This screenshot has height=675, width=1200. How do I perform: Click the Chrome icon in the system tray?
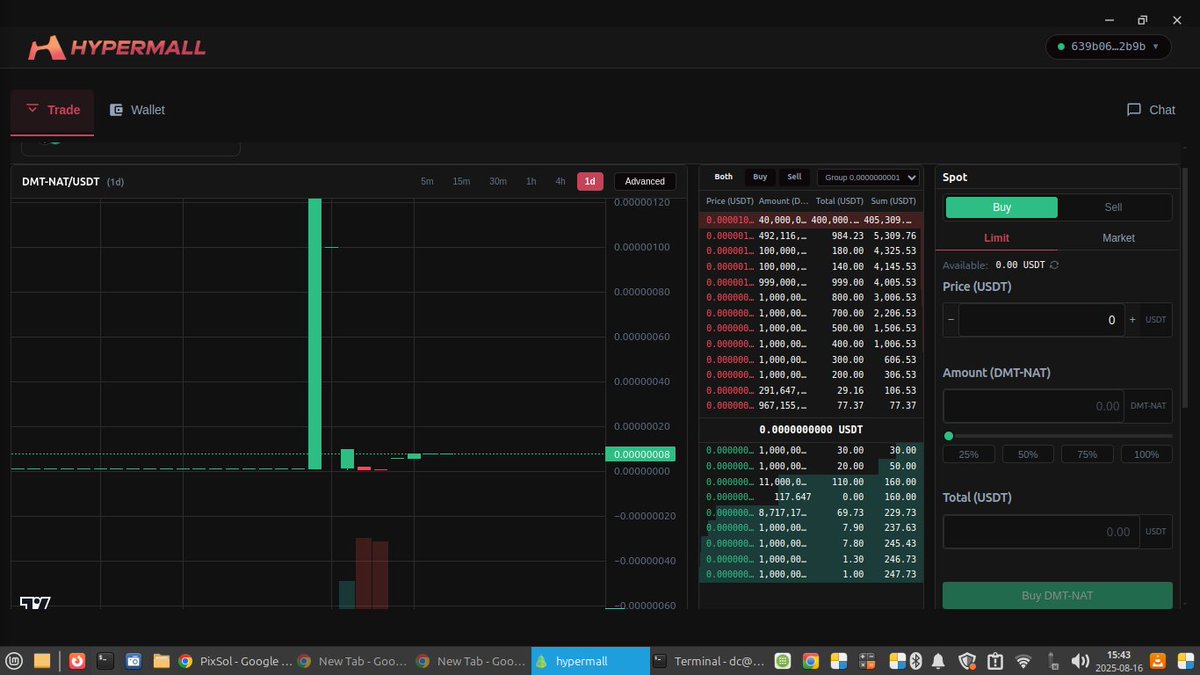(x=811, y=661)
